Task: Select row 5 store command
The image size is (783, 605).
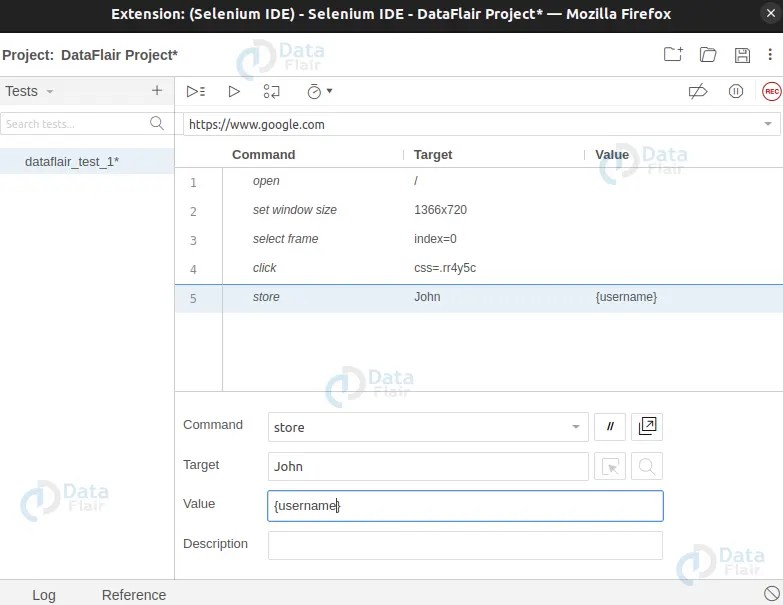Action: 479,298
